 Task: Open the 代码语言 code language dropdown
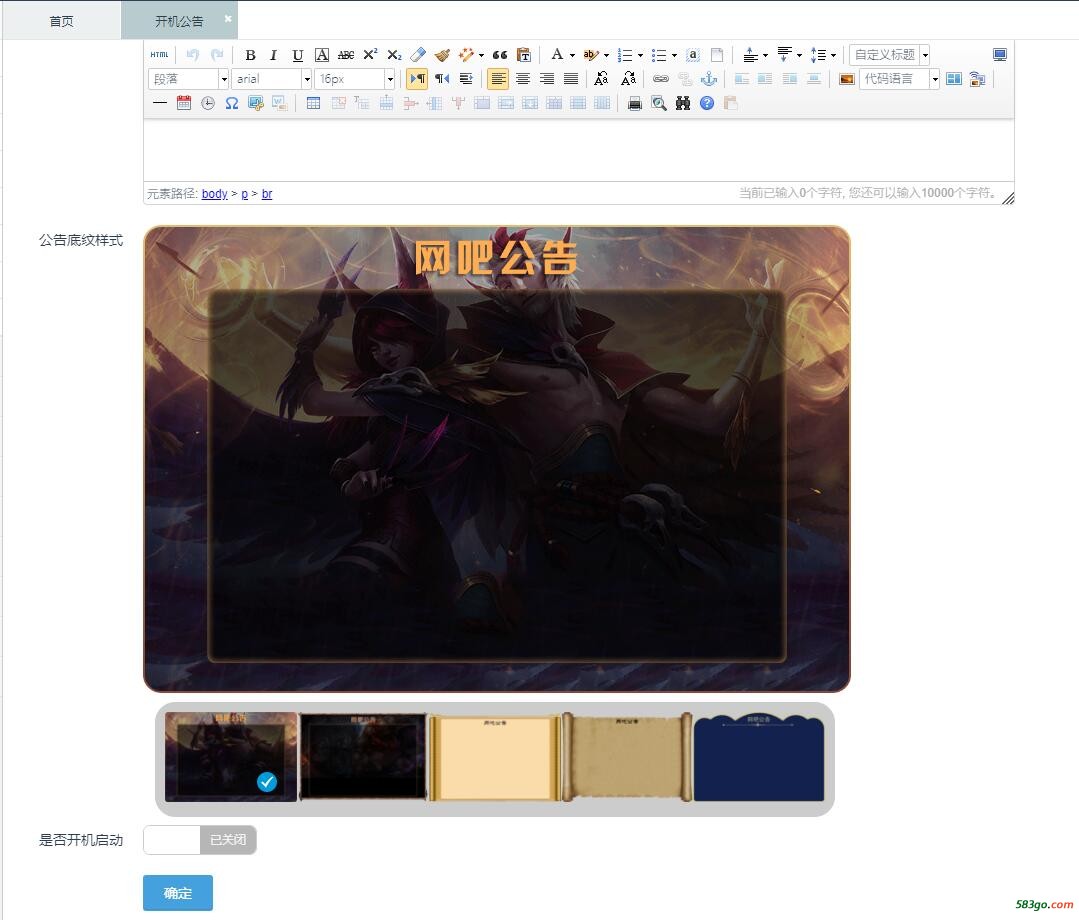click(x=899, y=79)
